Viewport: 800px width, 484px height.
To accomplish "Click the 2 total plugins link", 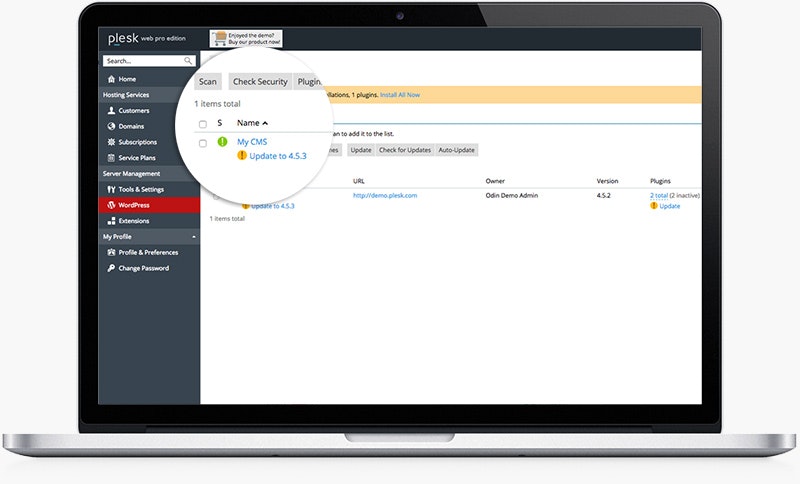I will [659, 195].
